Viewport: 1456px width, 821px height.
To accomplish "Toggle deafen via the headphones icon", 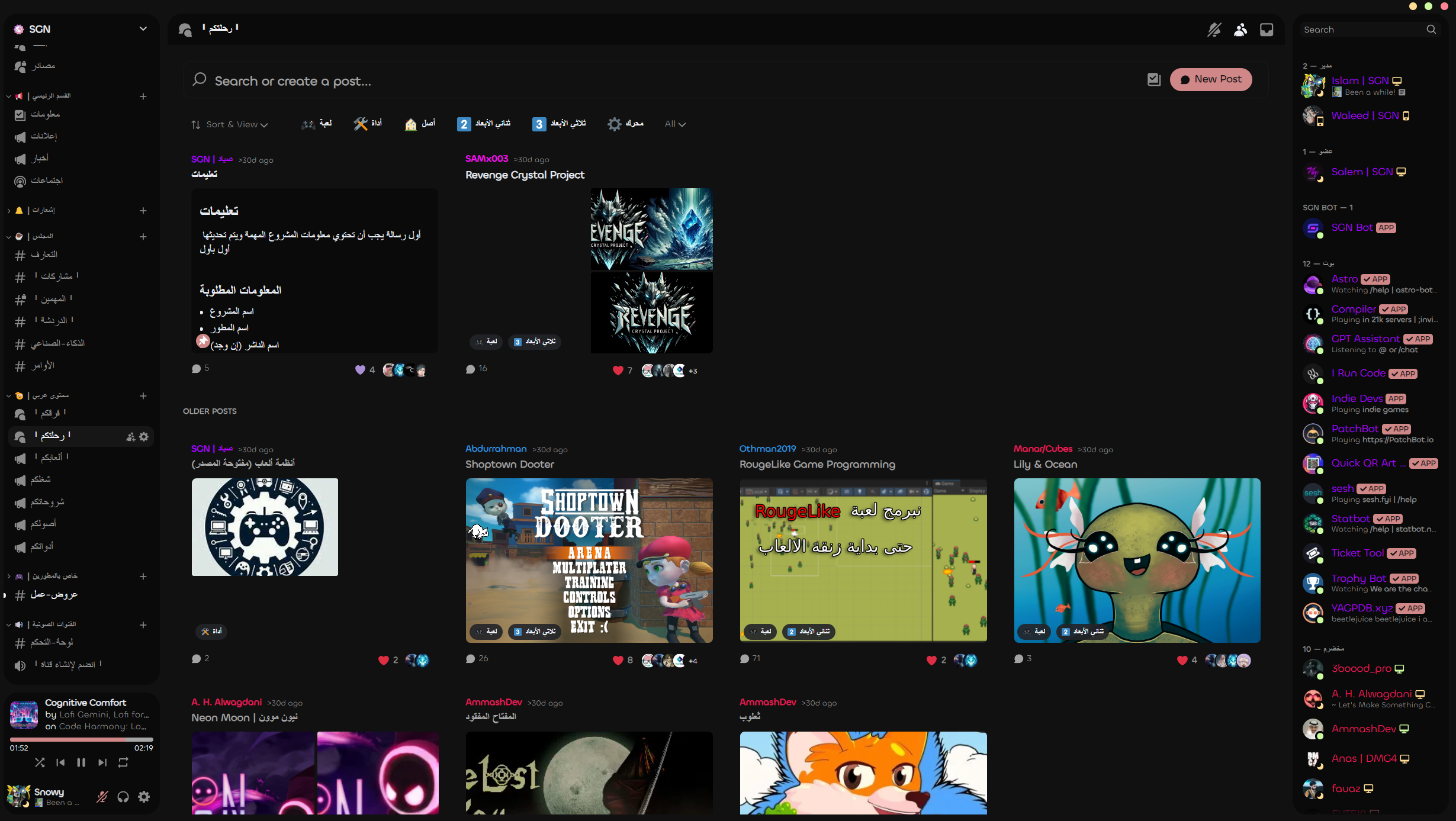I will tap(123, 797).
